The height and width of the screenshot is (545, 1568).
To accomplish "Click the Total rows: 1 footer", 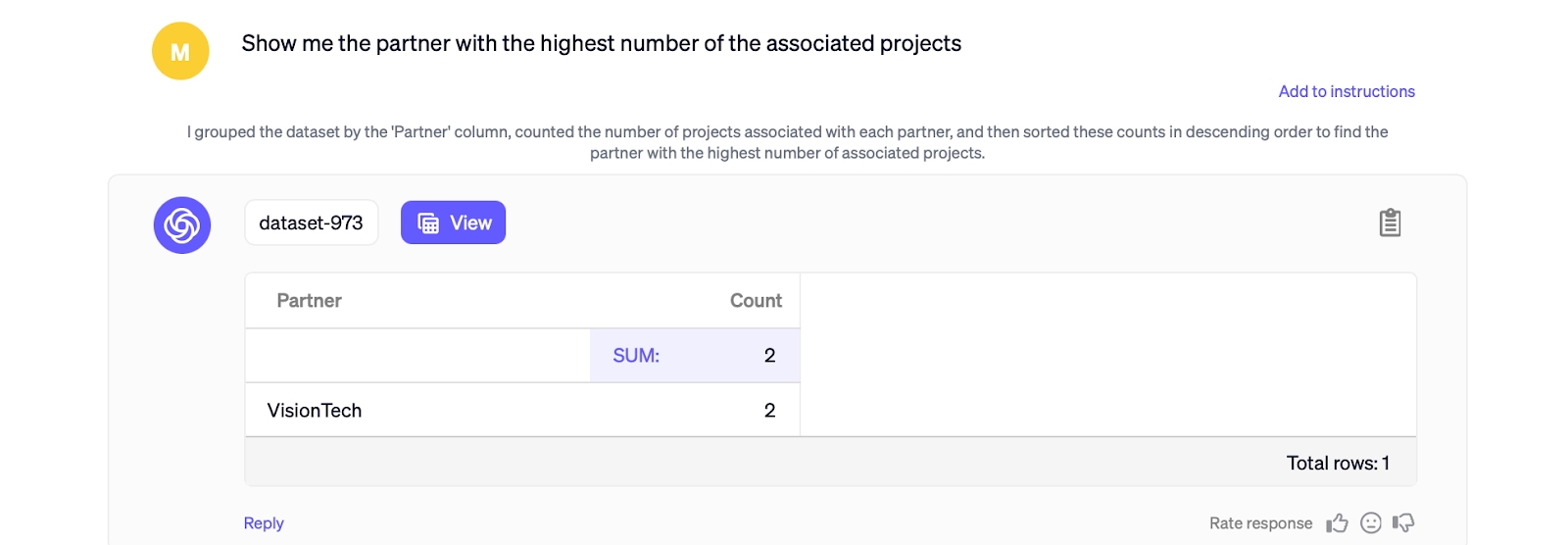I will point(1337,464).
